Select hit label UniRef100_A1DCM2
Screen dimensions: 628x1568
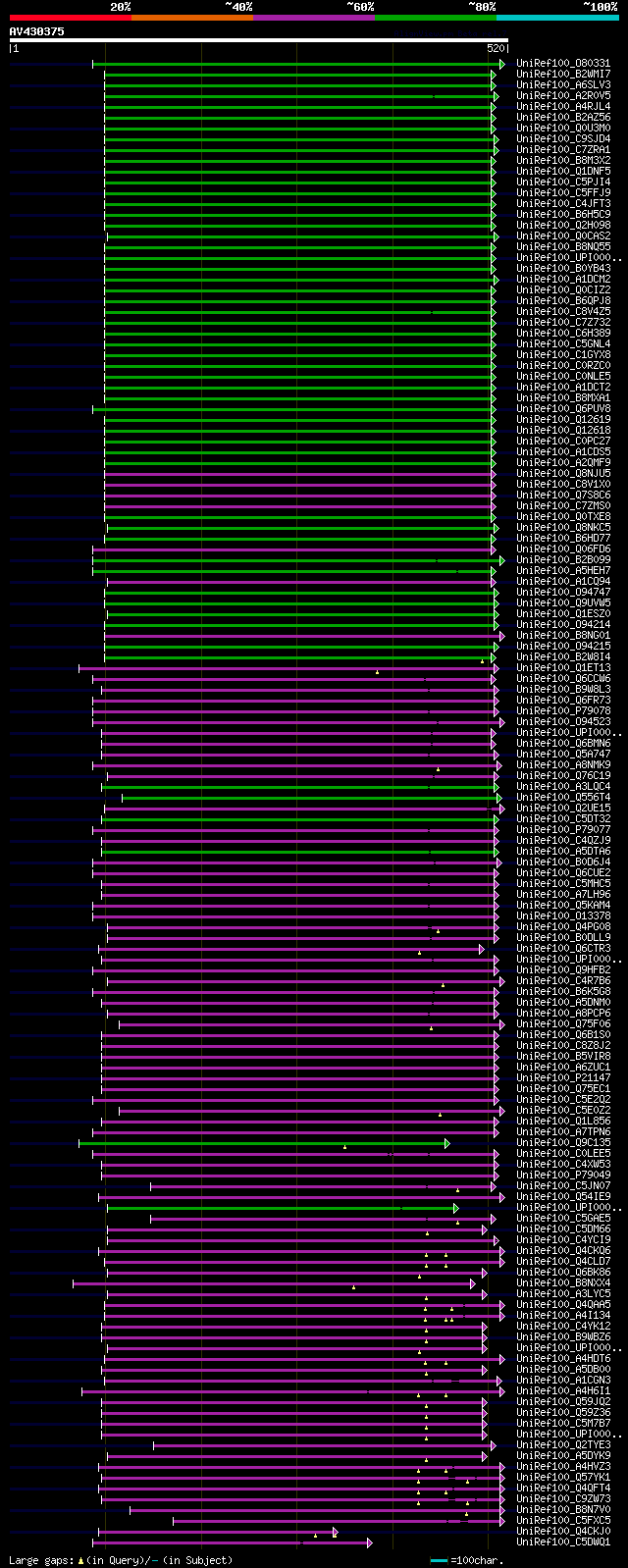563,280
